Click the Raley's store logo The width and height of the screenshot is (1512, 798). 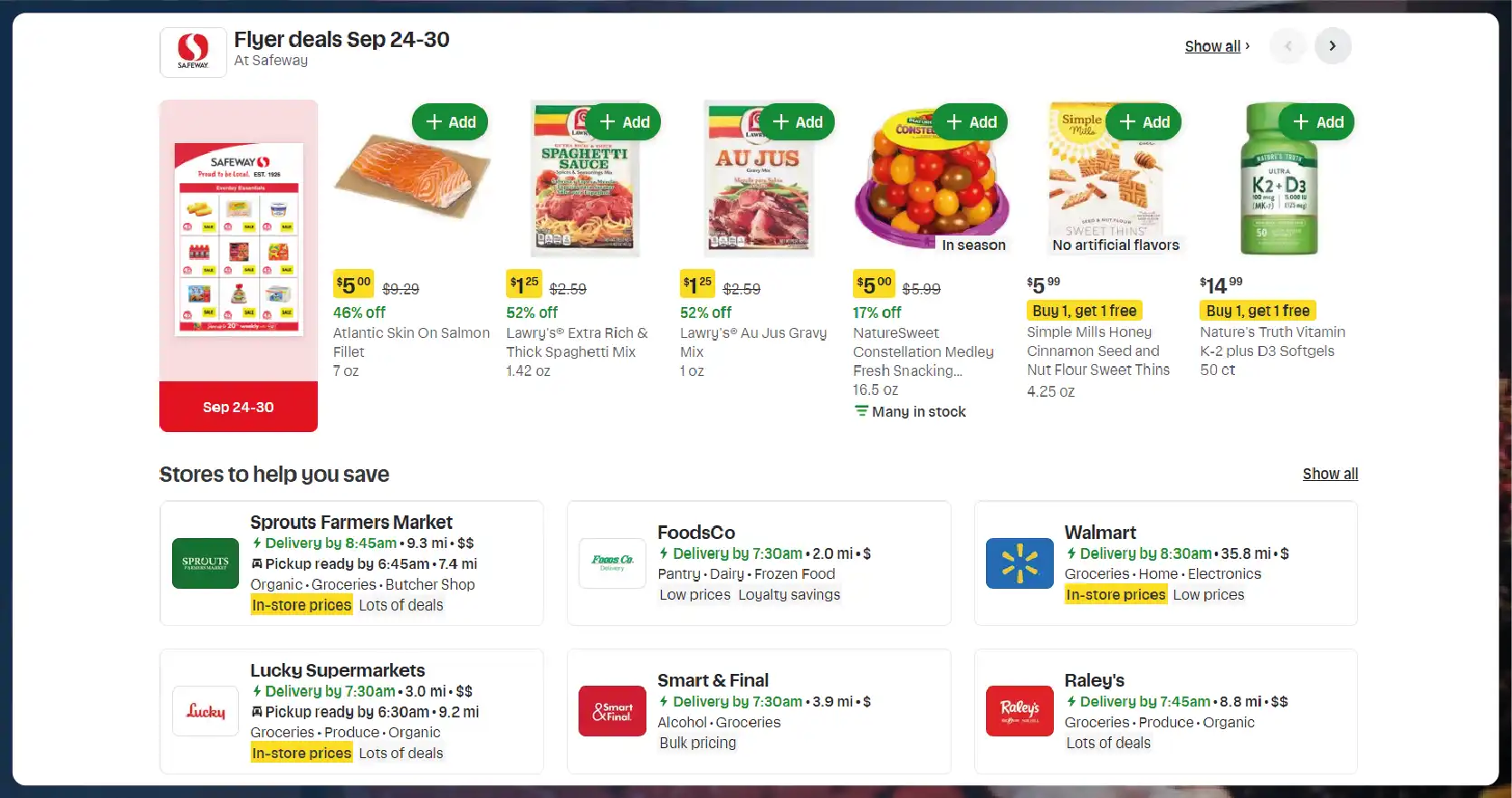(1019, 711)
